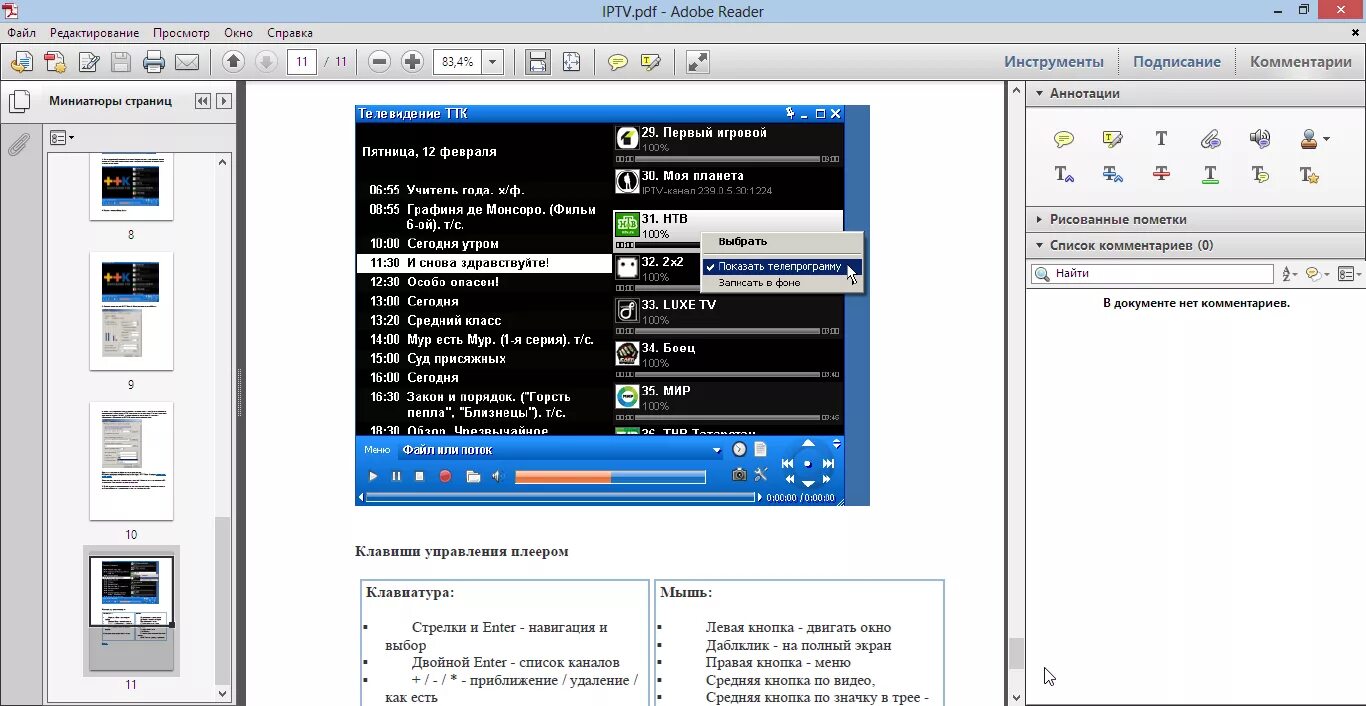Select the stamp annotation tool
Viewport: 1366px width, 706px height.
tap(1309, 140)
